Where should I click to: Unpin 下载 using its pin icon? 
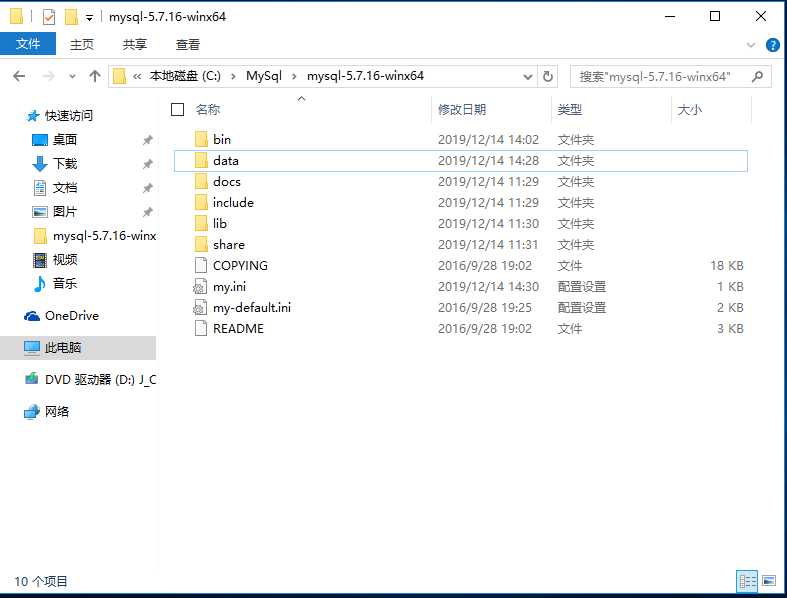click(x=148, y=164)
